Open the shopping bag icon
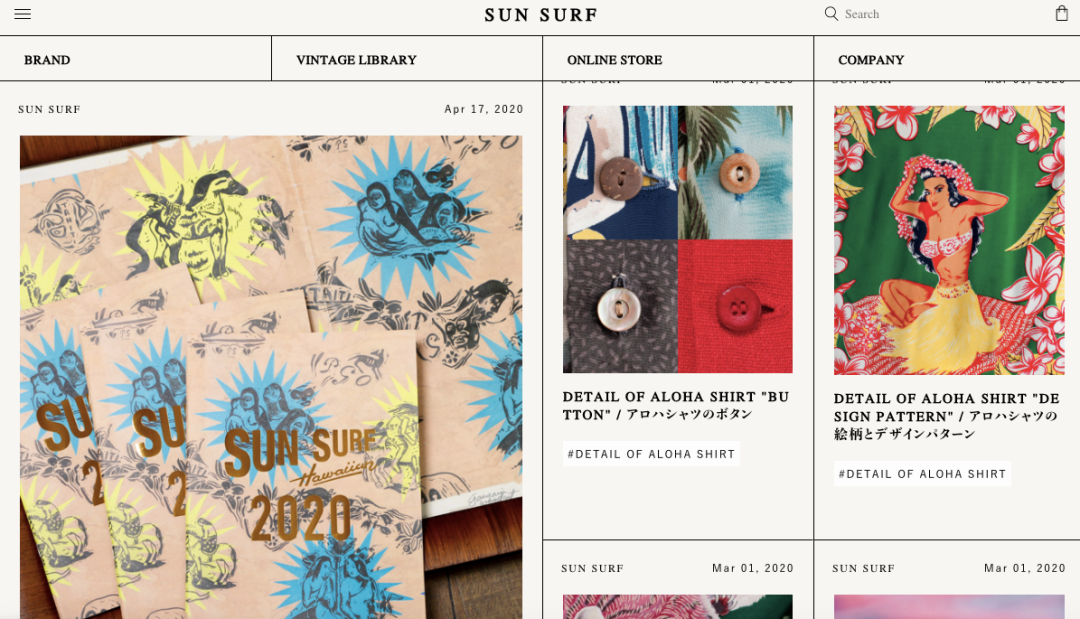The image size is (1080, 619). coord(1061,14)
